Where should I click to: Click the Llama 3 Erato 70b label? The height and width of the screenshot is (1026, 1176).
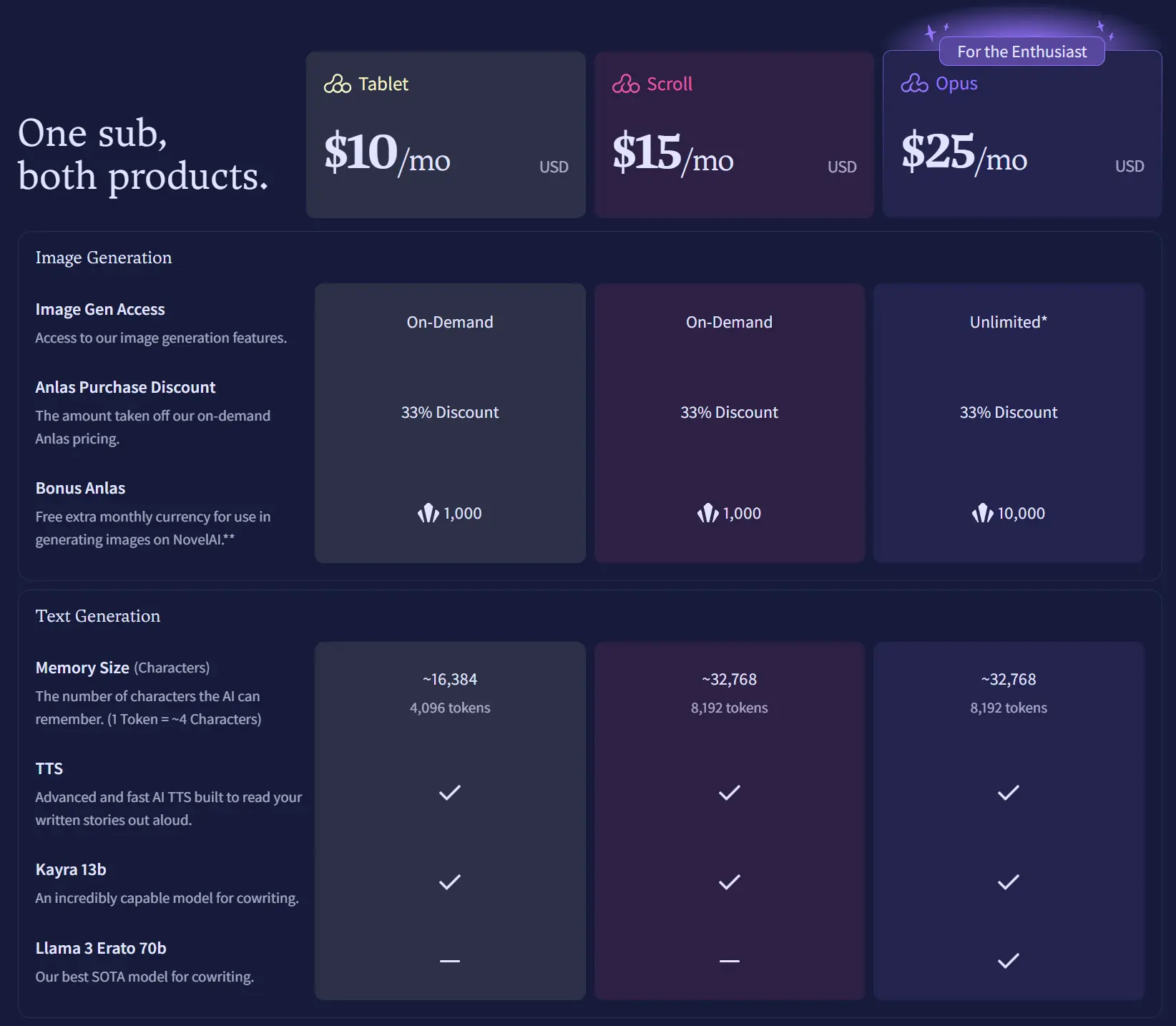101,948
